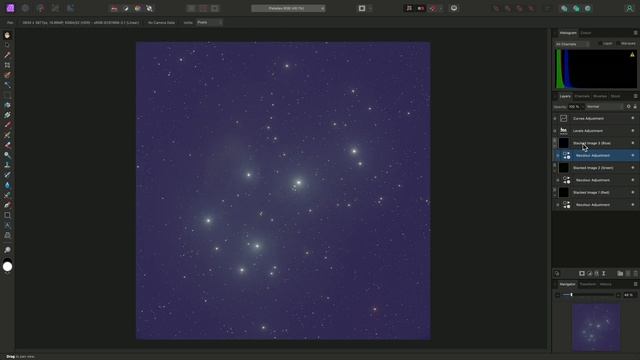Image resolution: width=640 pixels, height=360 pixels.
Task: Apply Auto White Balance from the toolbar
Action: [x=149, y=8]
